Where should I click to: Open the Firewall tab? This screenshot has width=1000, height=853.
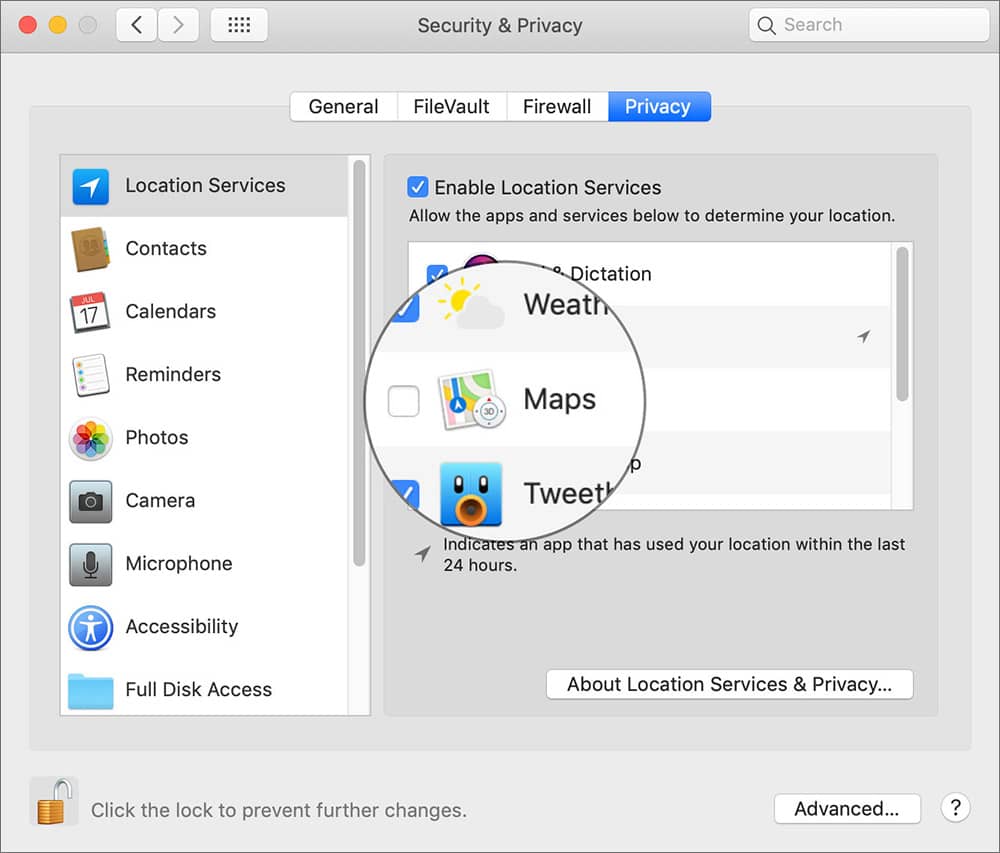[557, 106]
